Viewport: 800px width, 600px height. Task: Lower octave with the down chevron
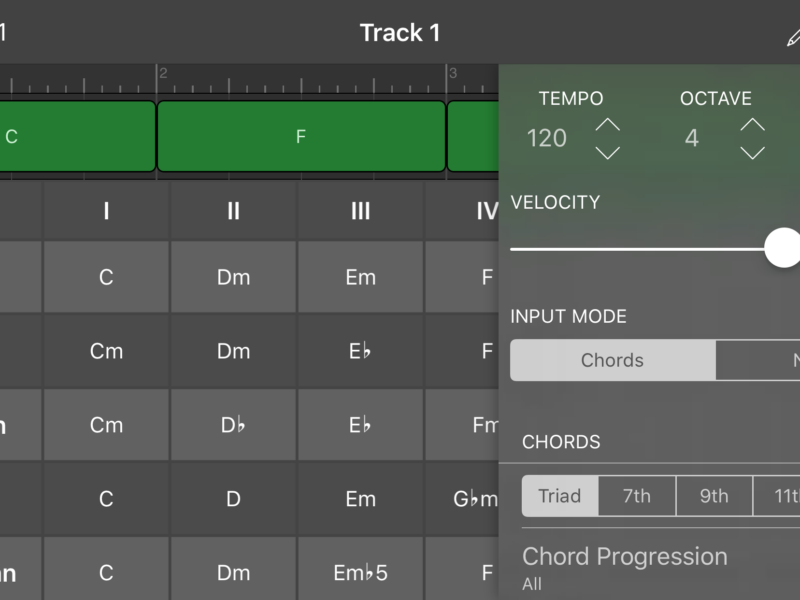[752, 153]
